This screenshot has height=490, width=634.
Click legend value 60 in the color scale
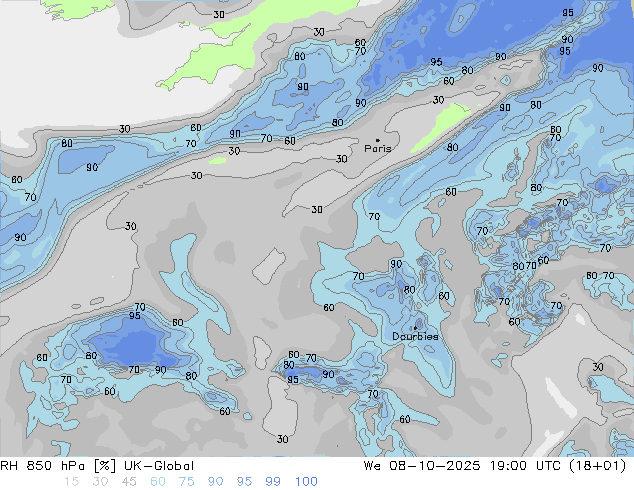coord(158,482)
